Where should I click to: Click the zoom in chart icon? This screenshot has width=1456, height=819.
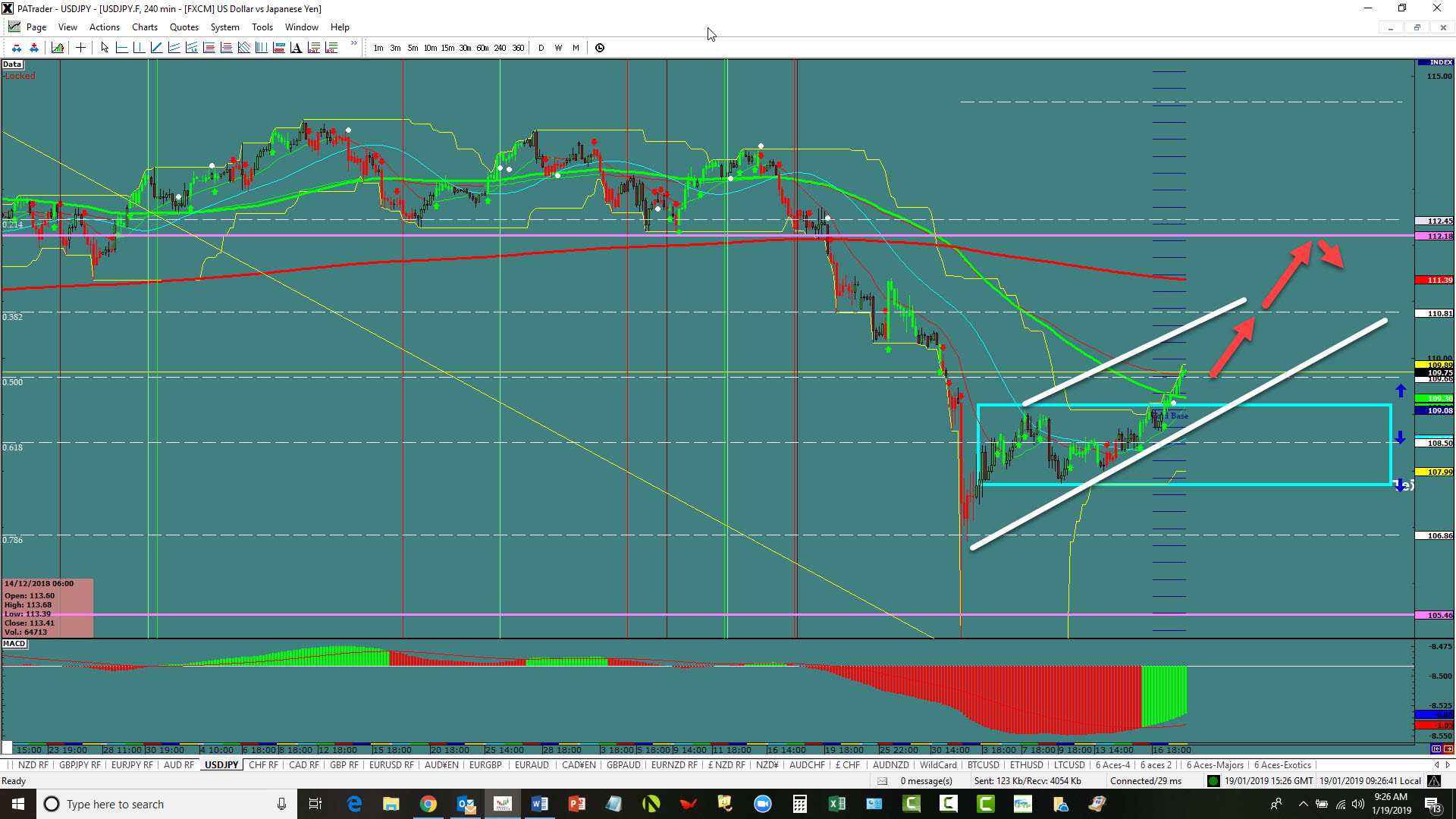[34, 48]
